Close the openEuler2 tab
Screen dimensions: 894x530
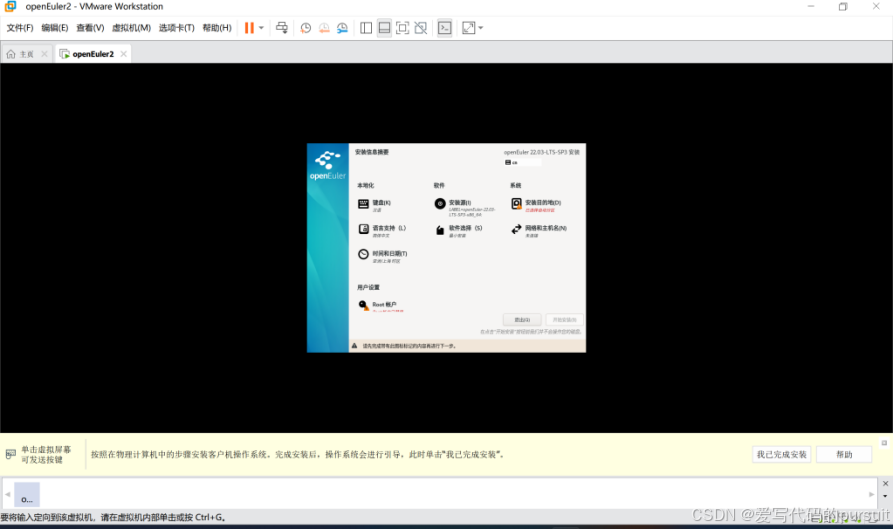pyautogui.click(x=123, y=54)
